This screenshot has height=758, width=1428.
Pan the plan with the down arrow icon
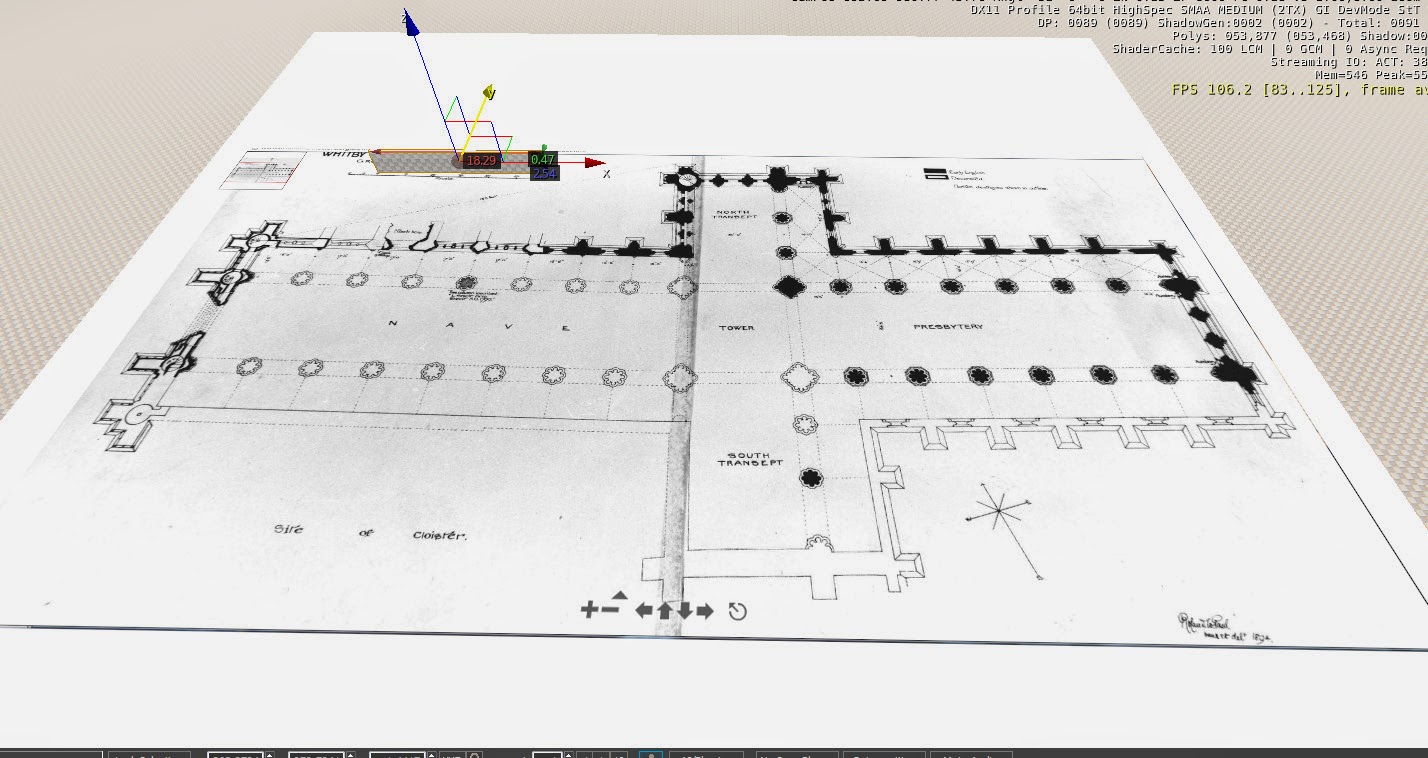click(x=685, y=610)
